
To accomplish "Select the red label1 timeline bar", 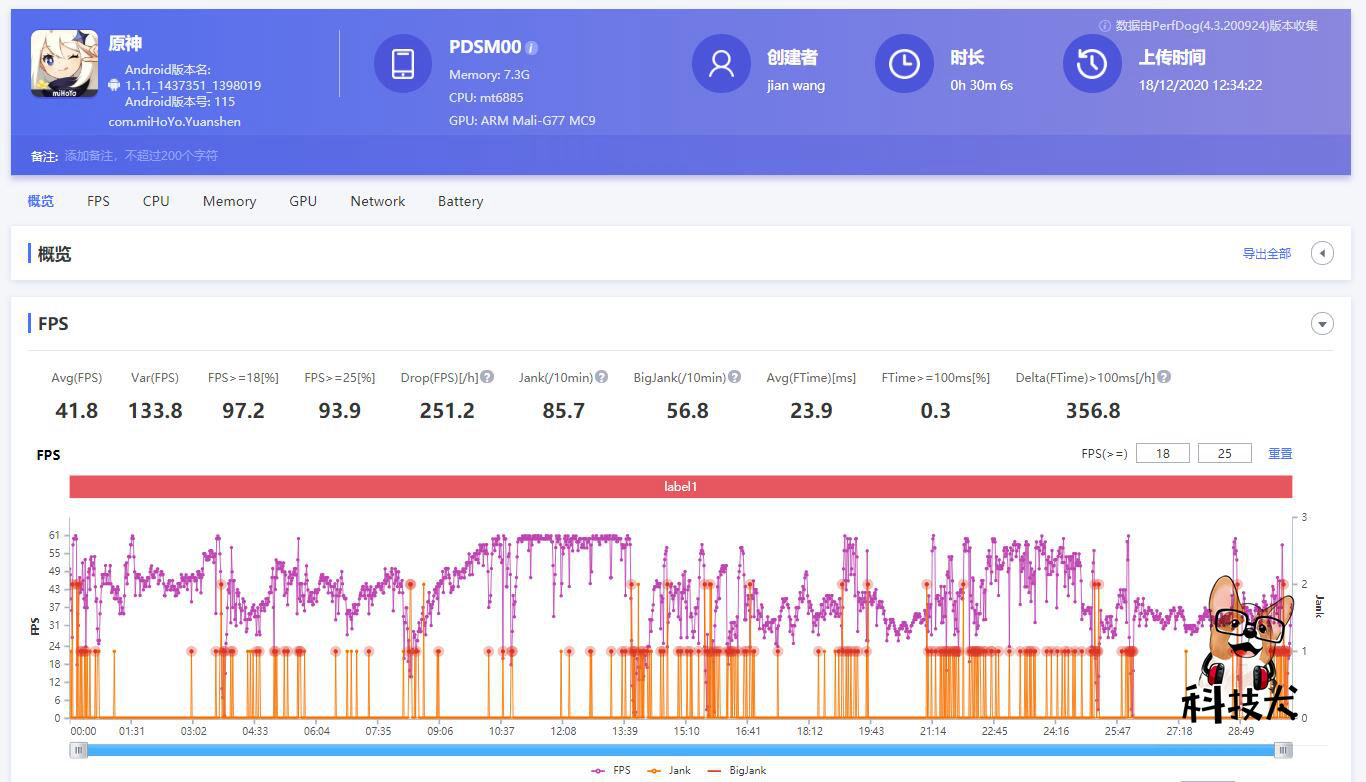I will 681,487.
